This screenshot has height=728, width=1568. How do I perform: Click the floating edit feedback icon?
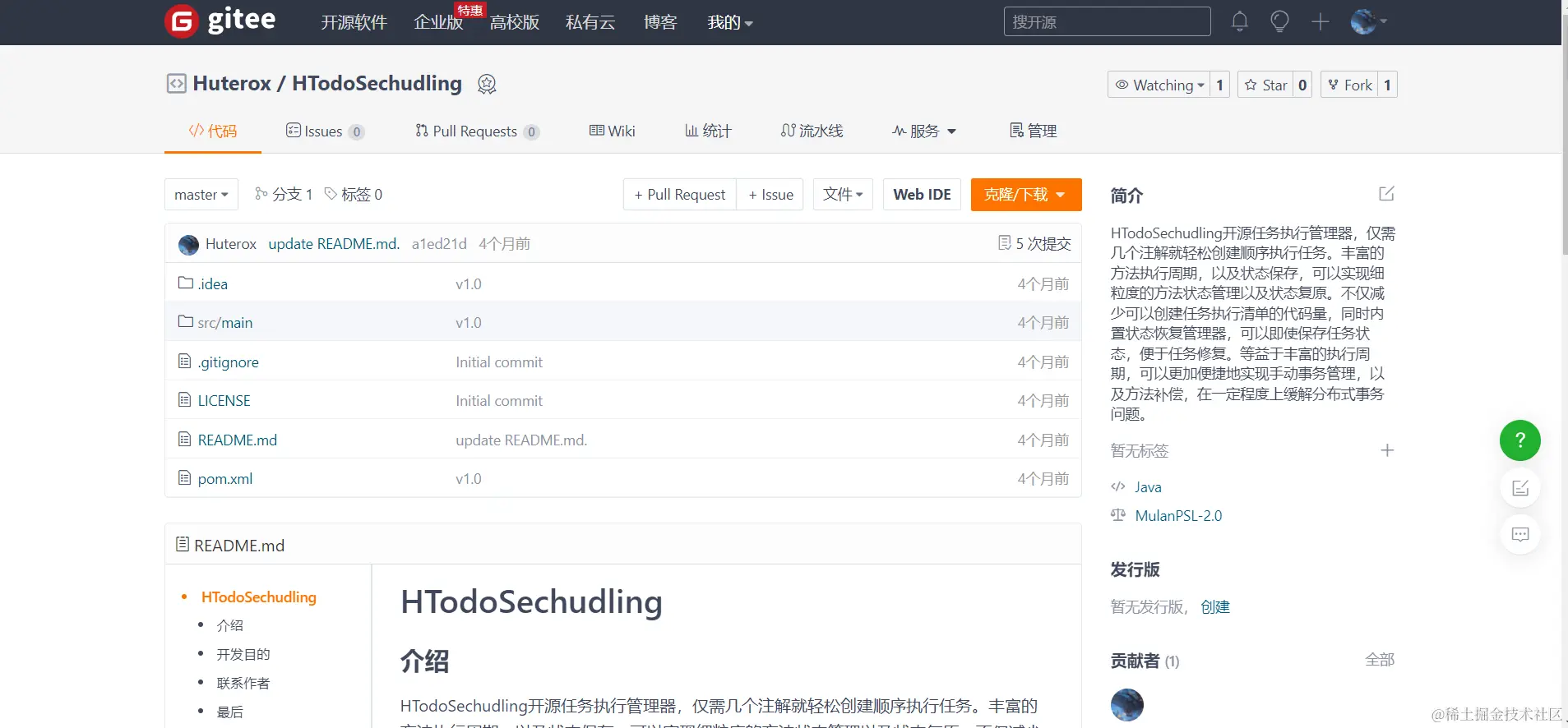click(1520, 488)
